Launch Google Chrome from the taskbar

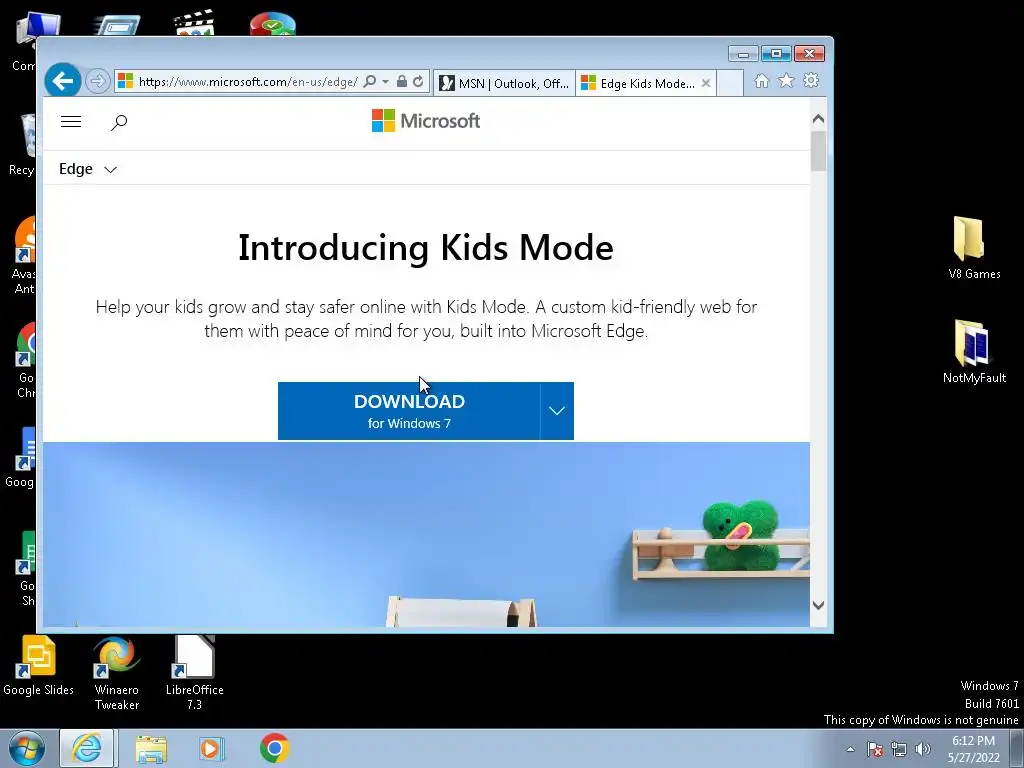274,748
